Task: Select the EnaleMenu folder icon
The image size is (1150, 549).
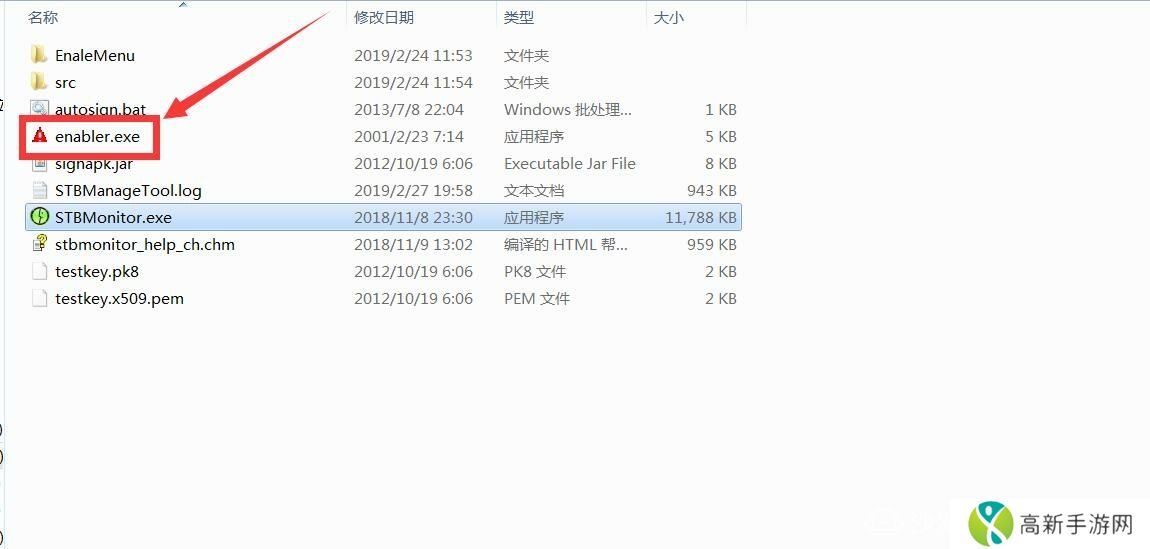Action: [x=40, y=55]
